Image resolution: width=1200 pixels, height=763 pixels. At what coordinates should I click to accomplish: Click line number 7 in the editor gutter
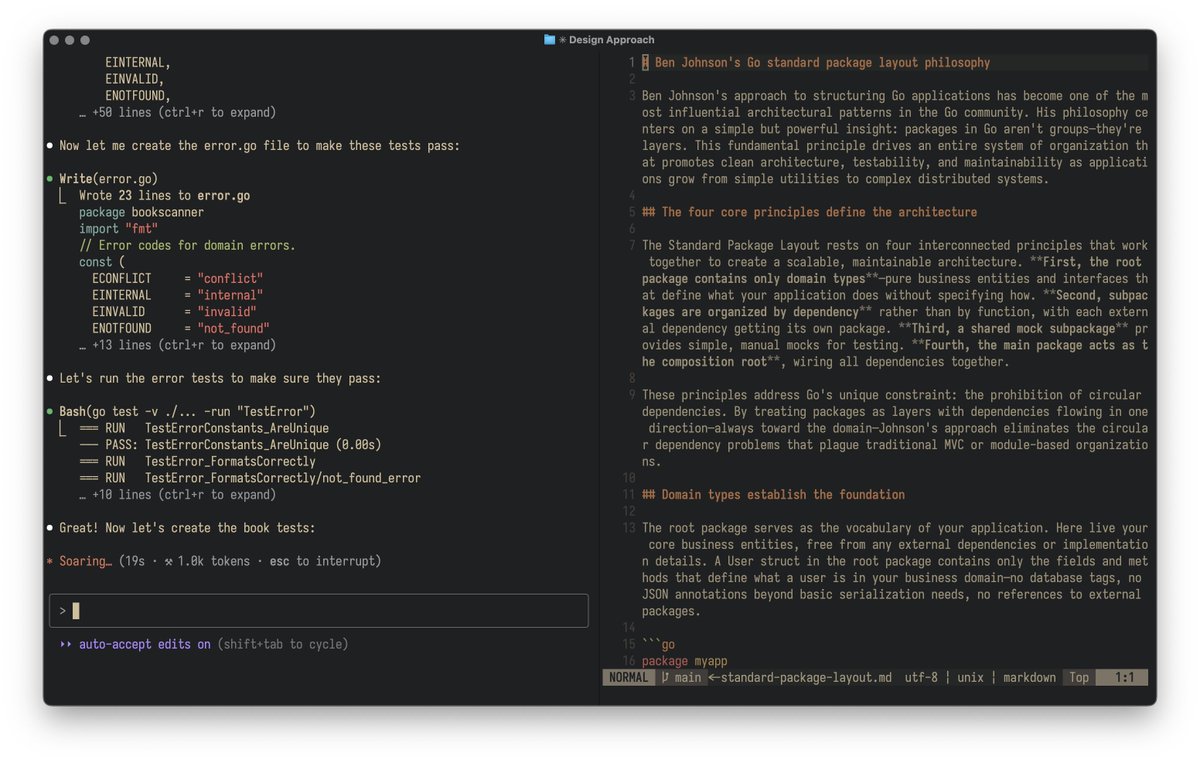click(x=631, y=245)
